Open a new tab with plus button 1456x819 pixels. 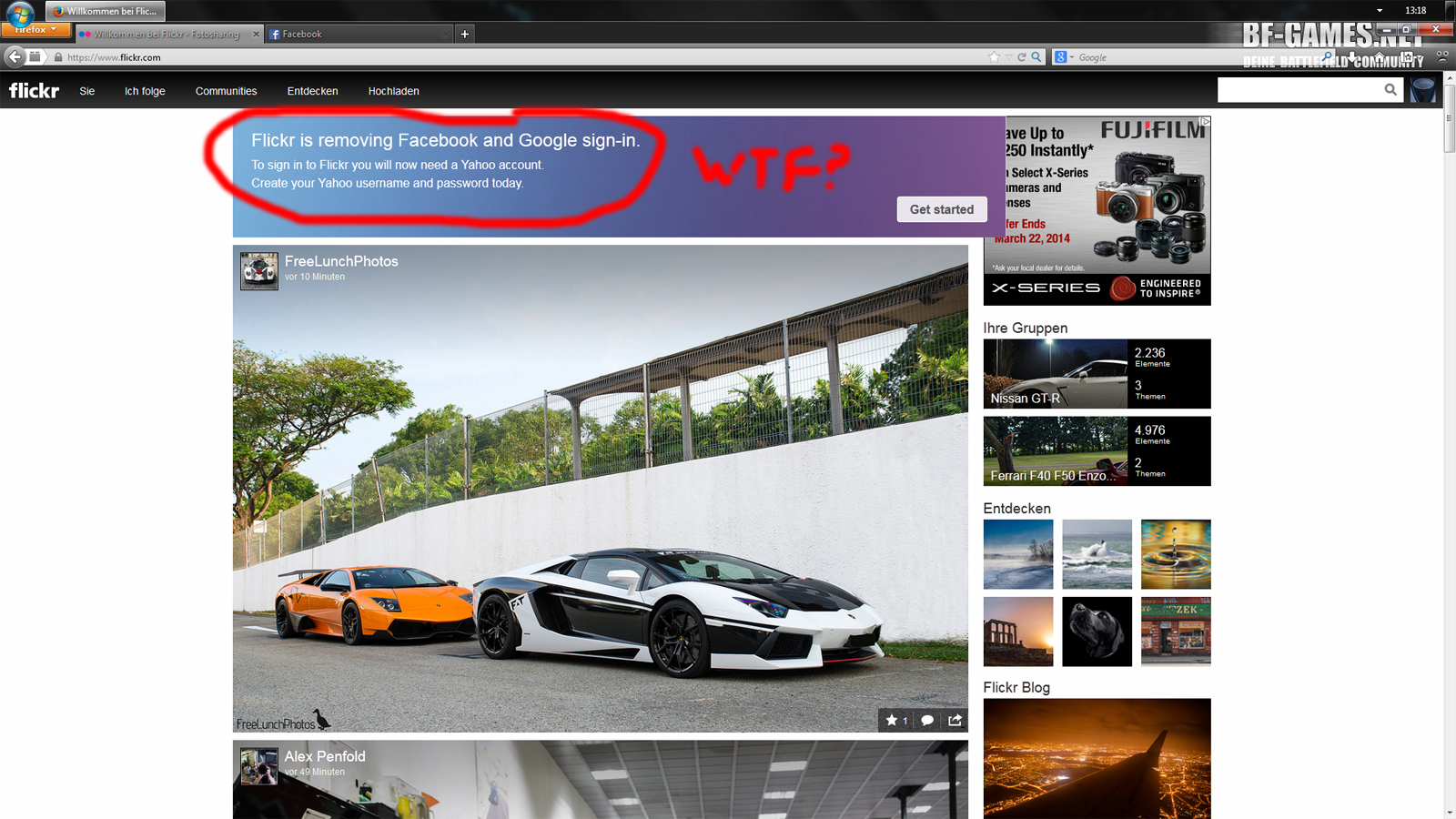click(x=464, y=34)
